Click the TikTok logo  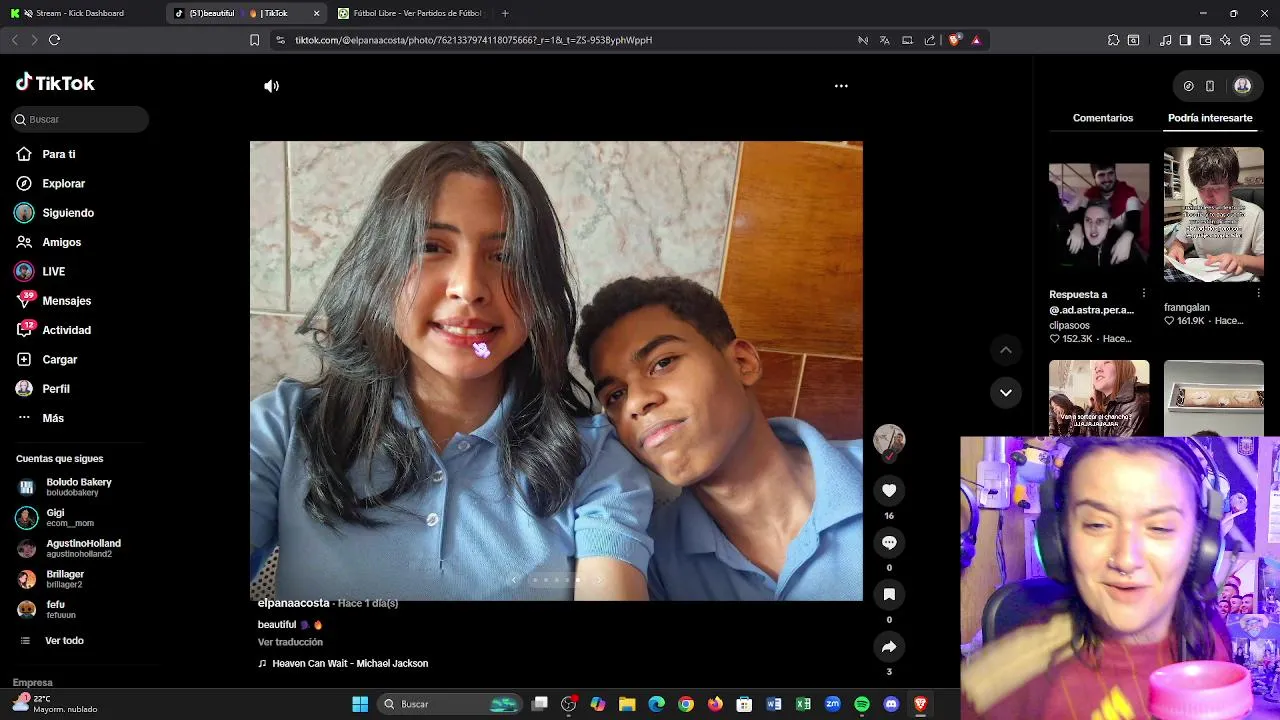(x=55, y=83)
